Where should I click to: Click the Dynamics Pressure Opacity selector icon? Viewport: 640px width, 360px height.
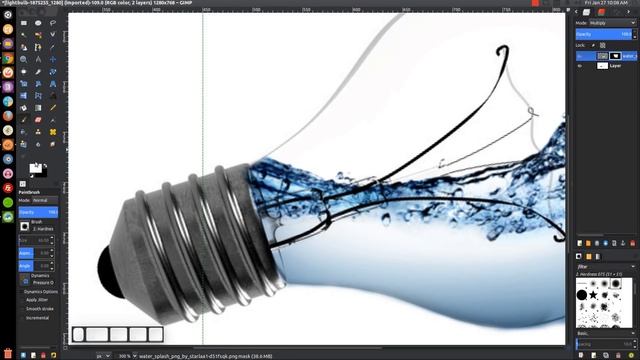[24, 280]
